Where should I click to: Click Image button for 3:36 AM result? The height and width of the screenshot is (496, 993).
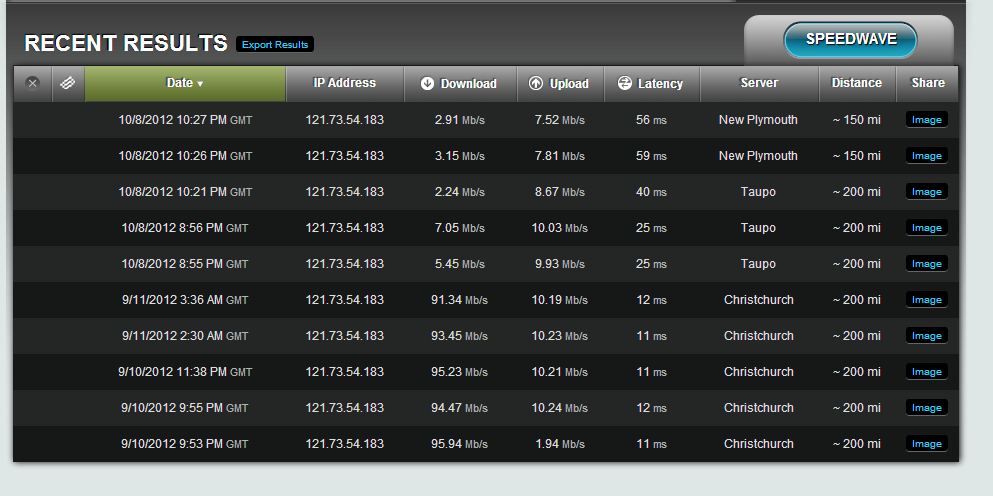(x=927, y=300)
